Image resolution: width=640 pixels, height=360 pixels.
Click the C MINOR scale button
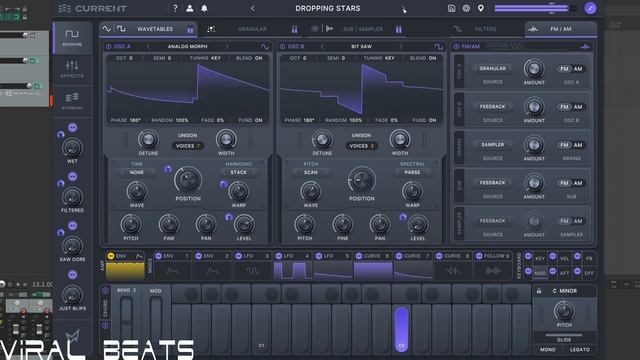[x=564, y=291]
